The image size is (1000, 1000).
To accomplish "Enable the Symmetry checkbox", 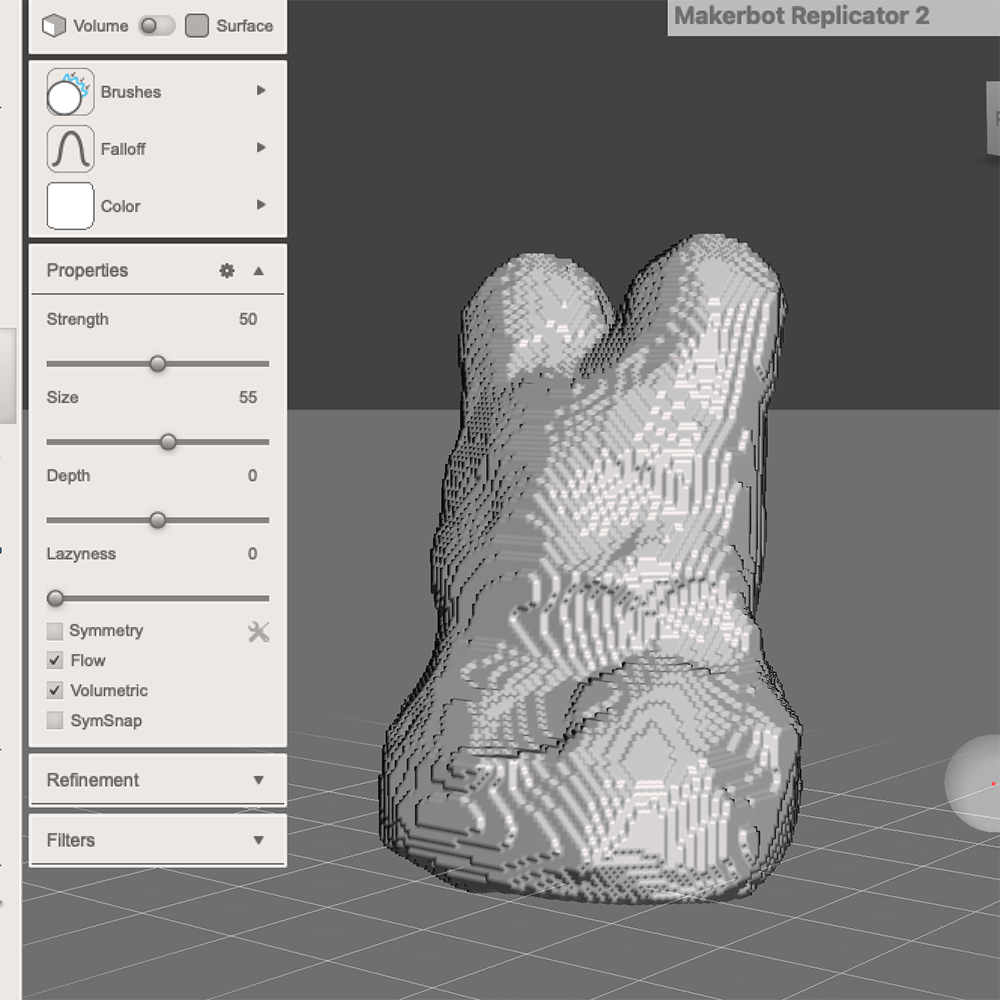I will tap(55, 631).
